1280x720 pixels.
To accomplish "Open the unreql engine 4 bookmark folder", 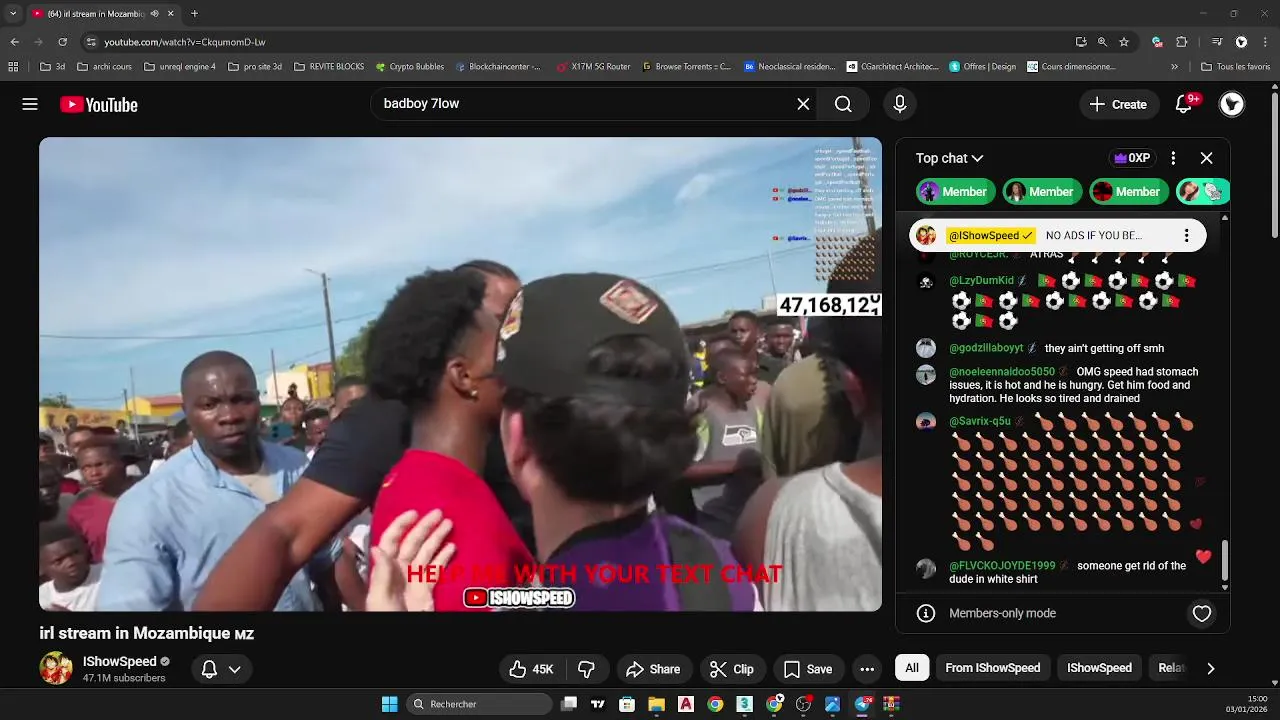I will click(180, 67).
